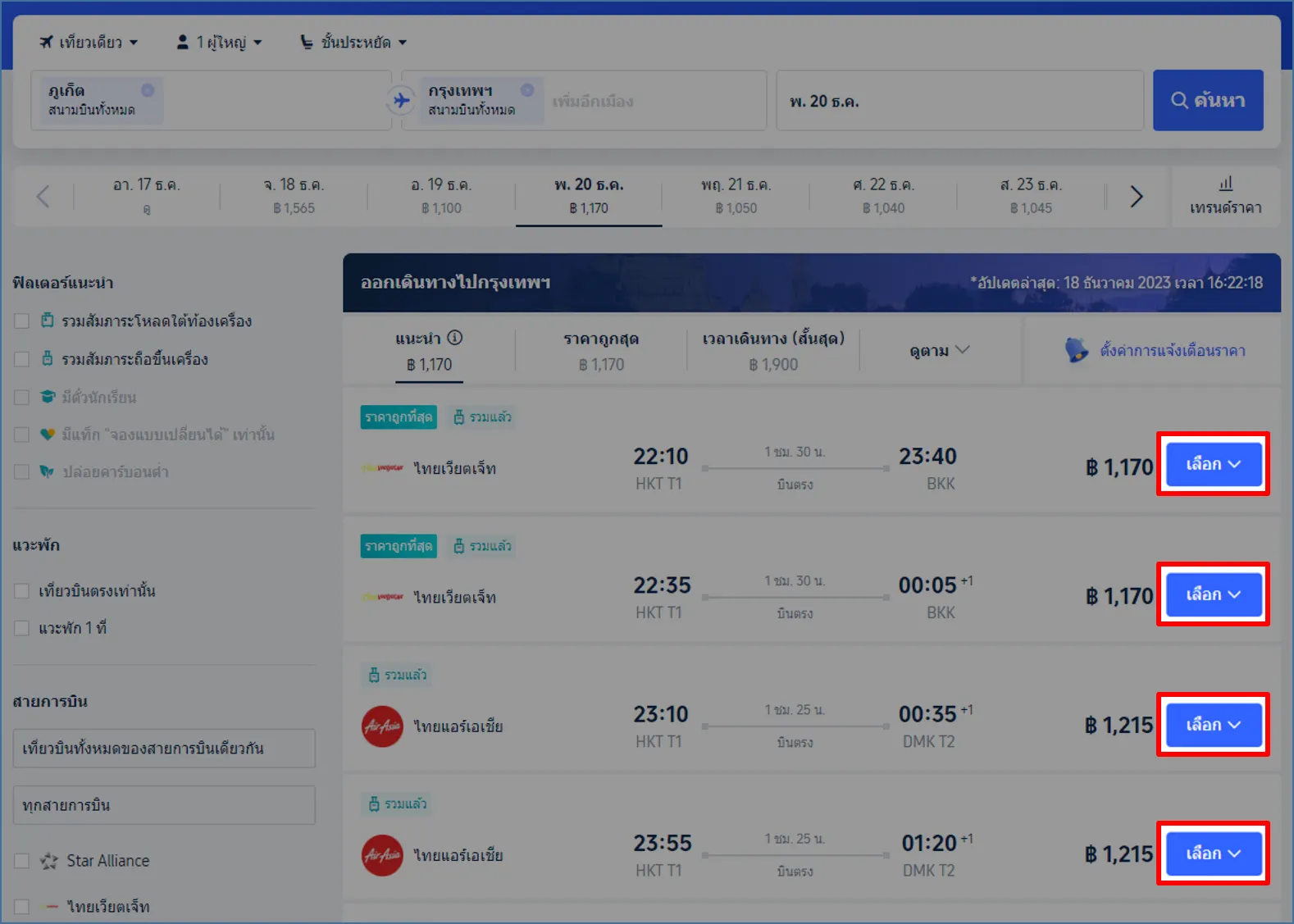Open the ดูตาม sort-by dropdown
1294x924 pixels.
pyautogui.click(x=939, y=351)
